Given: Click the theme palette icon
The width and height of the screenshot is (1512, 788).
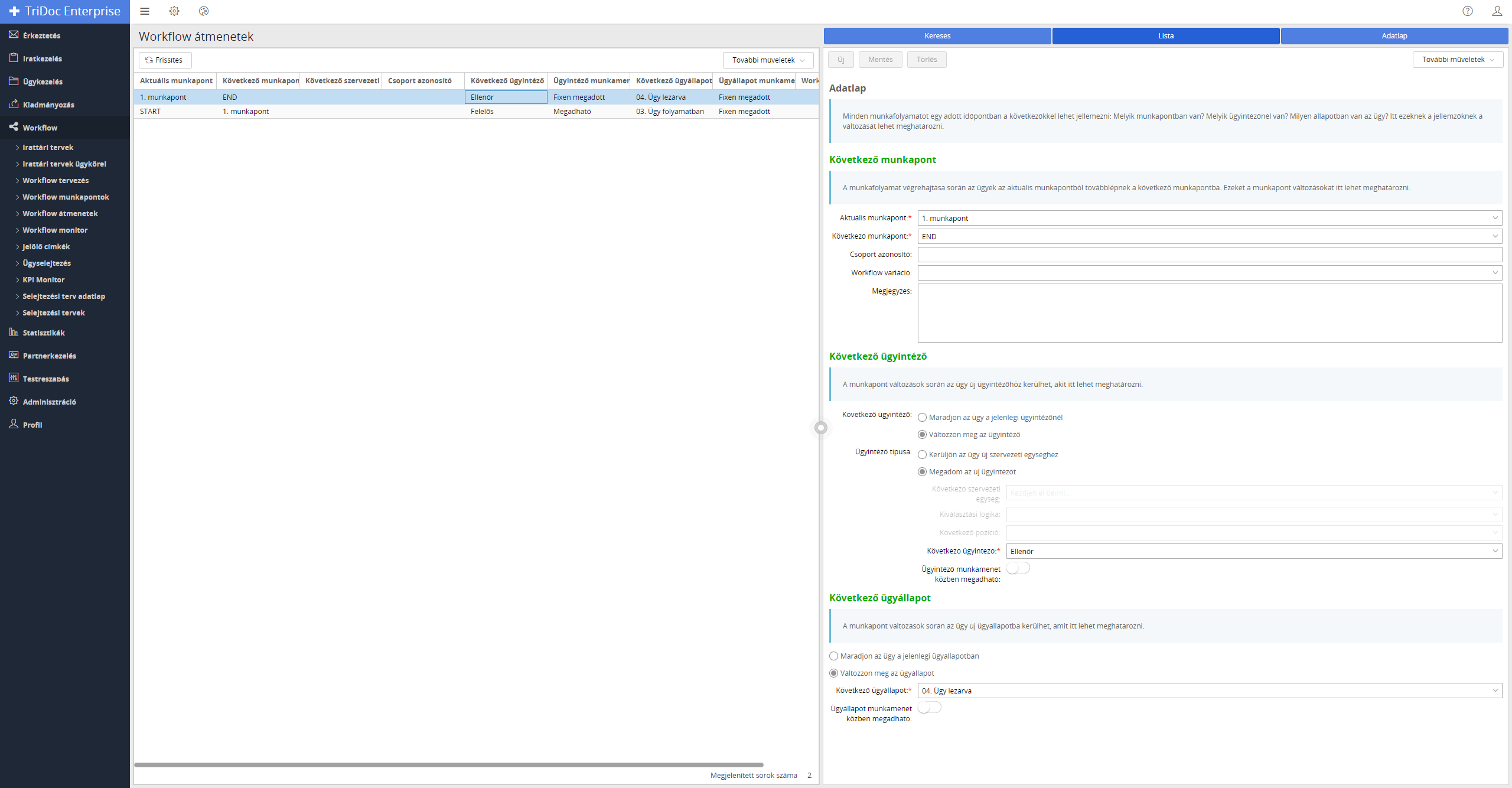Looking at the screenshot, I should click(x=204, y=11).
